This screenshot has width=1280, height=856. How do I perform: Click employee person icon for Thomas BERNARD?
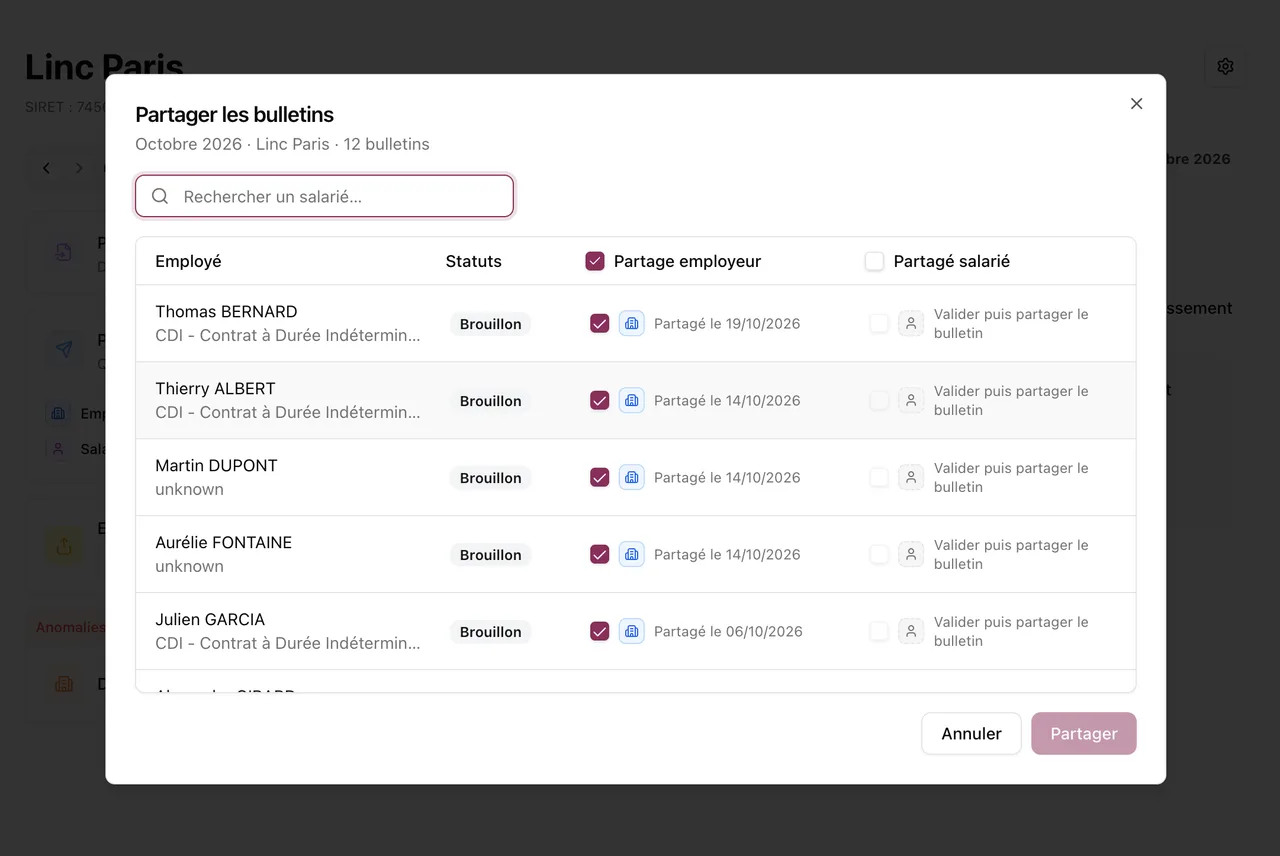911,323
